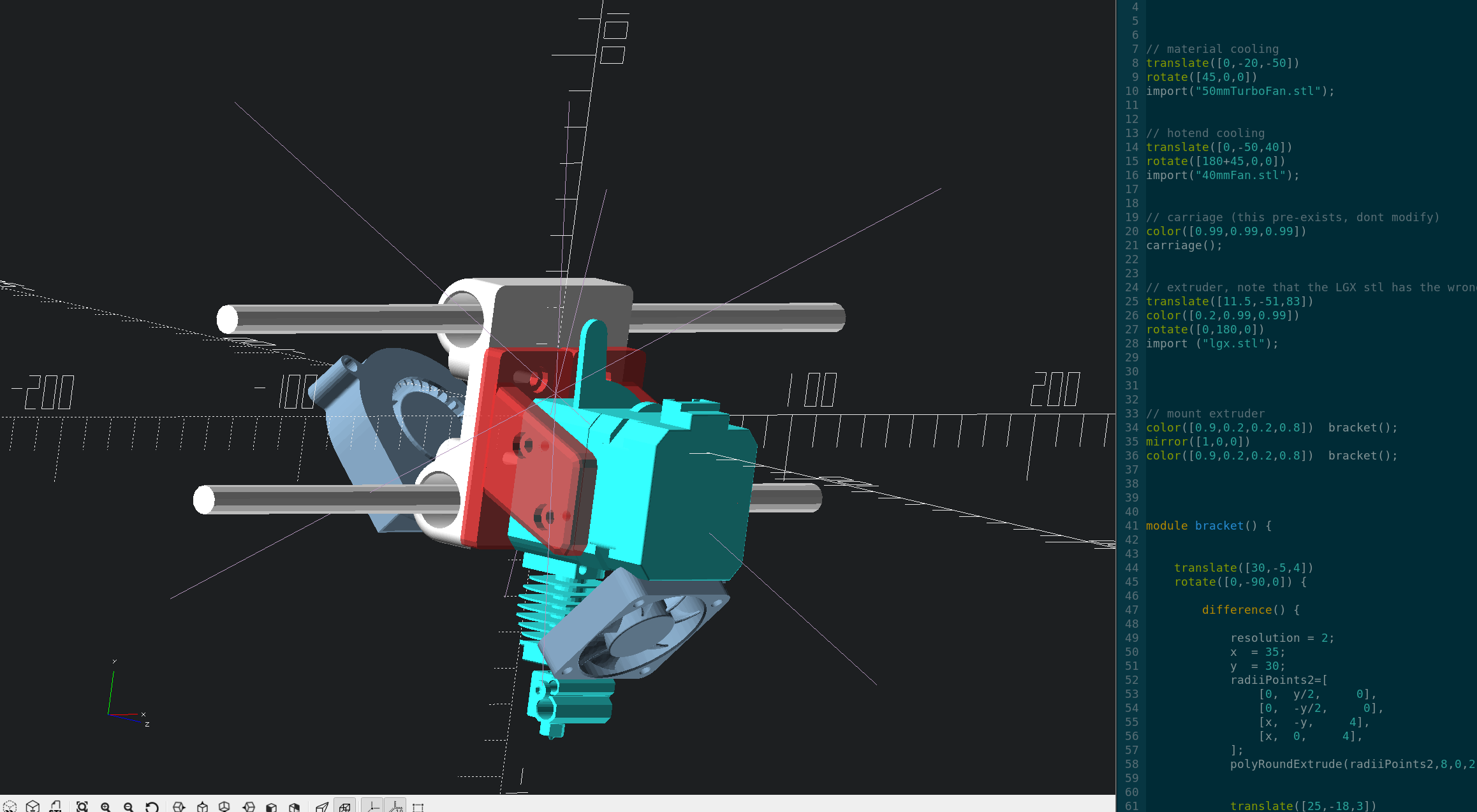Enable Perspective projection
Screen dimensions: 1477x812
[322, 806]
